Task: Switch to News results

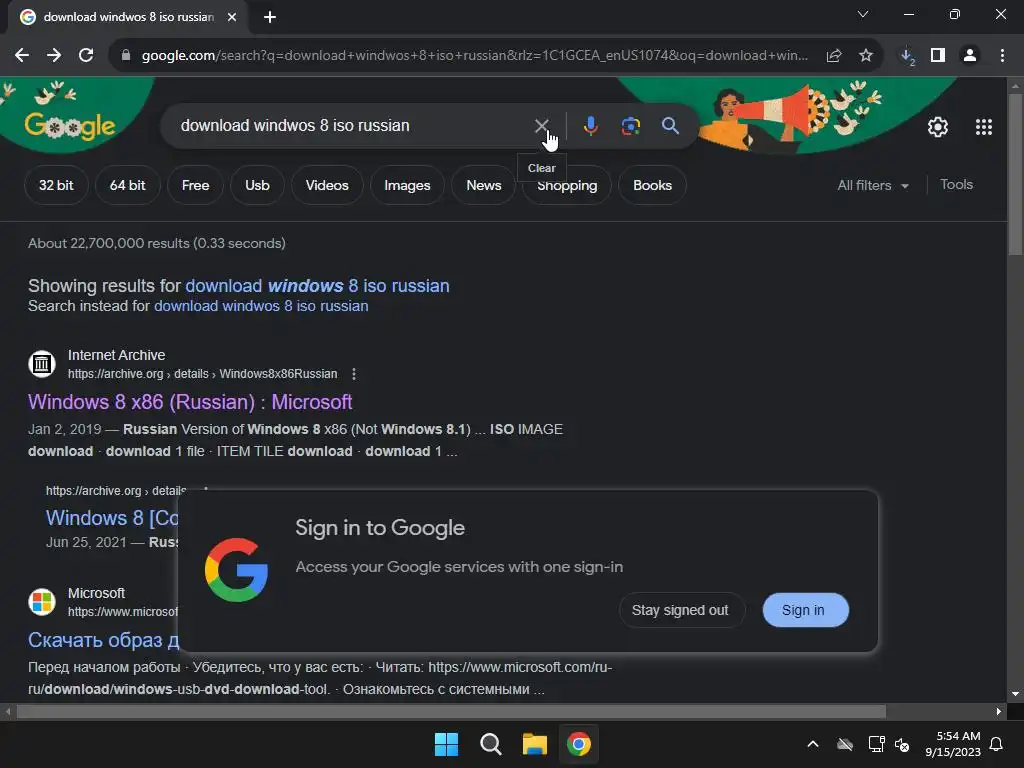Action: (484, 185)
